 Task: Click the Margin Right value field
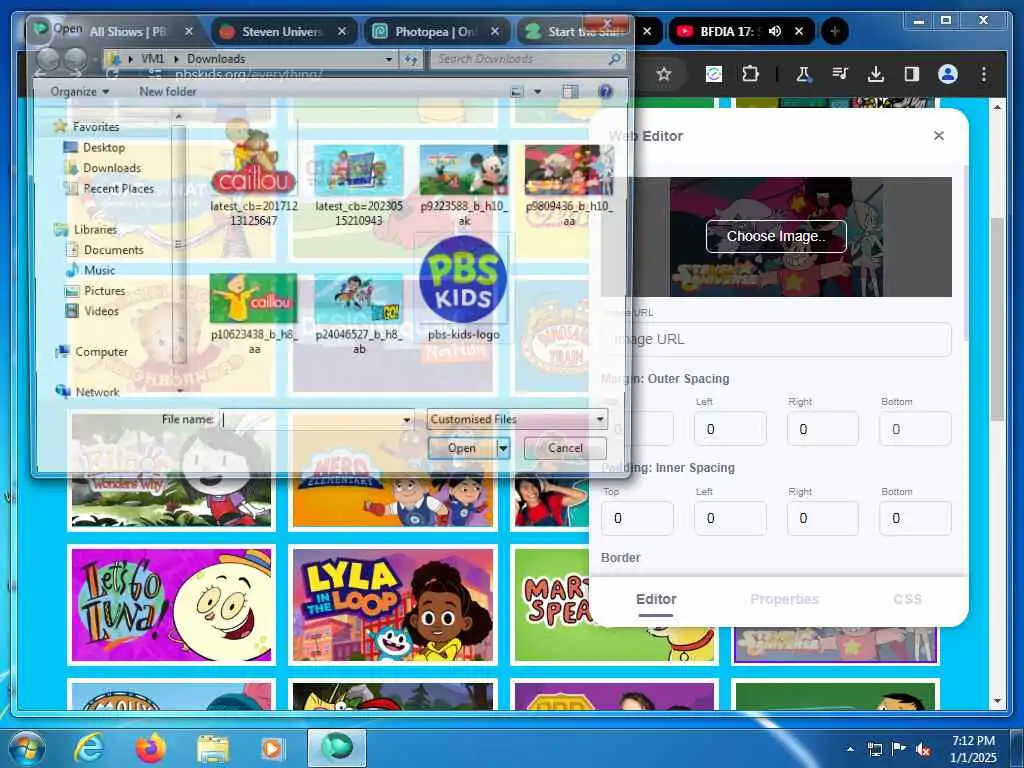point(822,428)
